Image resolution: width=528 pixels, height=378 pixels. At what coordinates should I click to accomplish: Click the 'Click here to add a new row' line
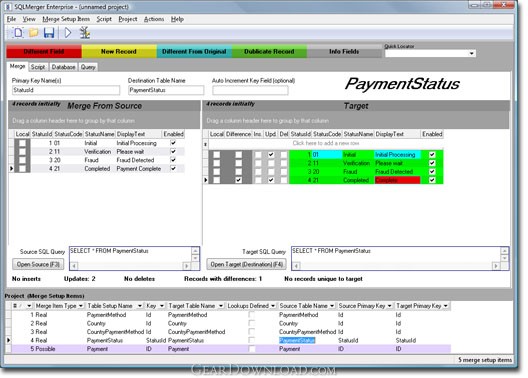(326, 143)
